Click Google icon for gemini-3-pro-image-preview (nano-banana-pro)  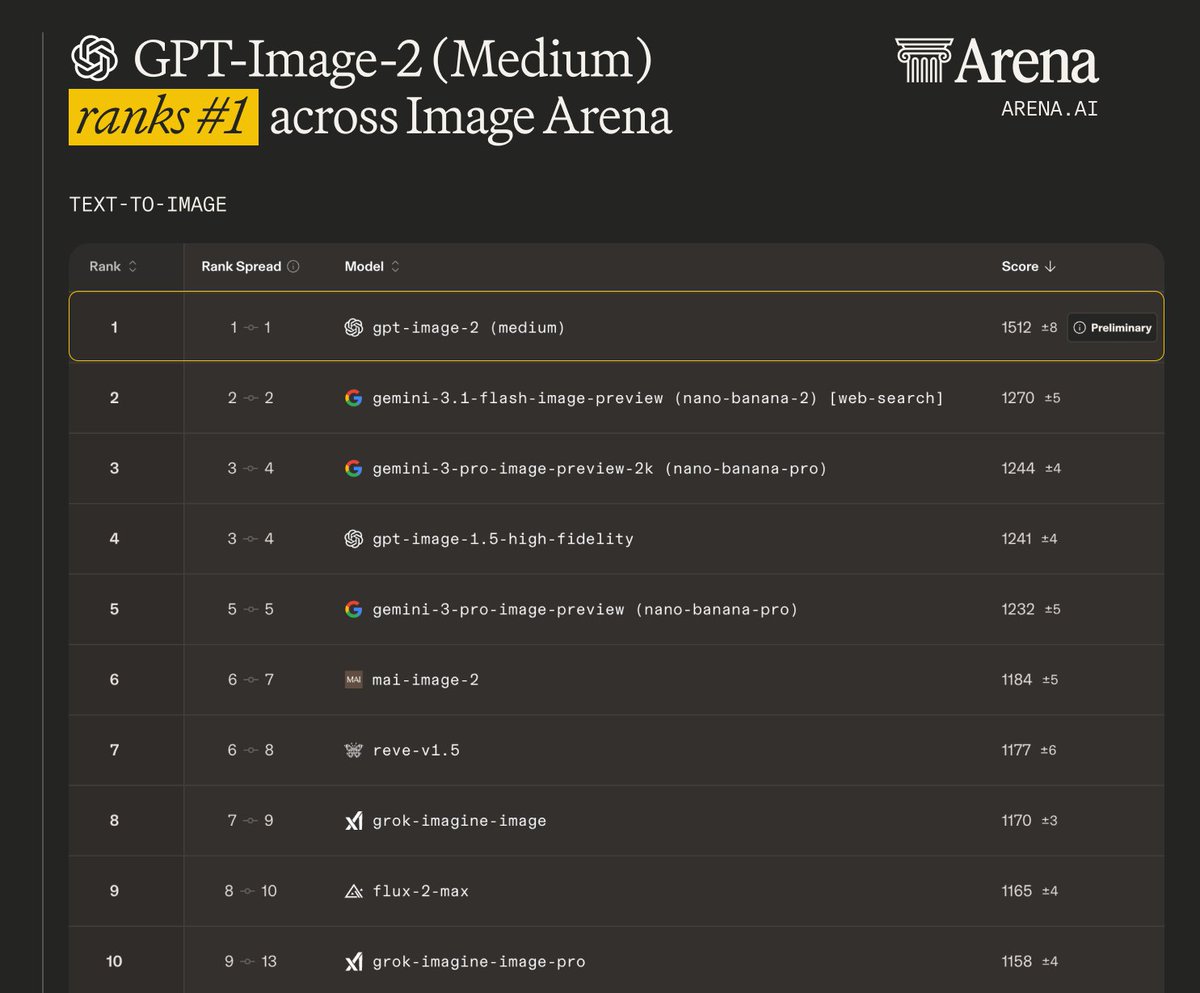tap(353, 609)
